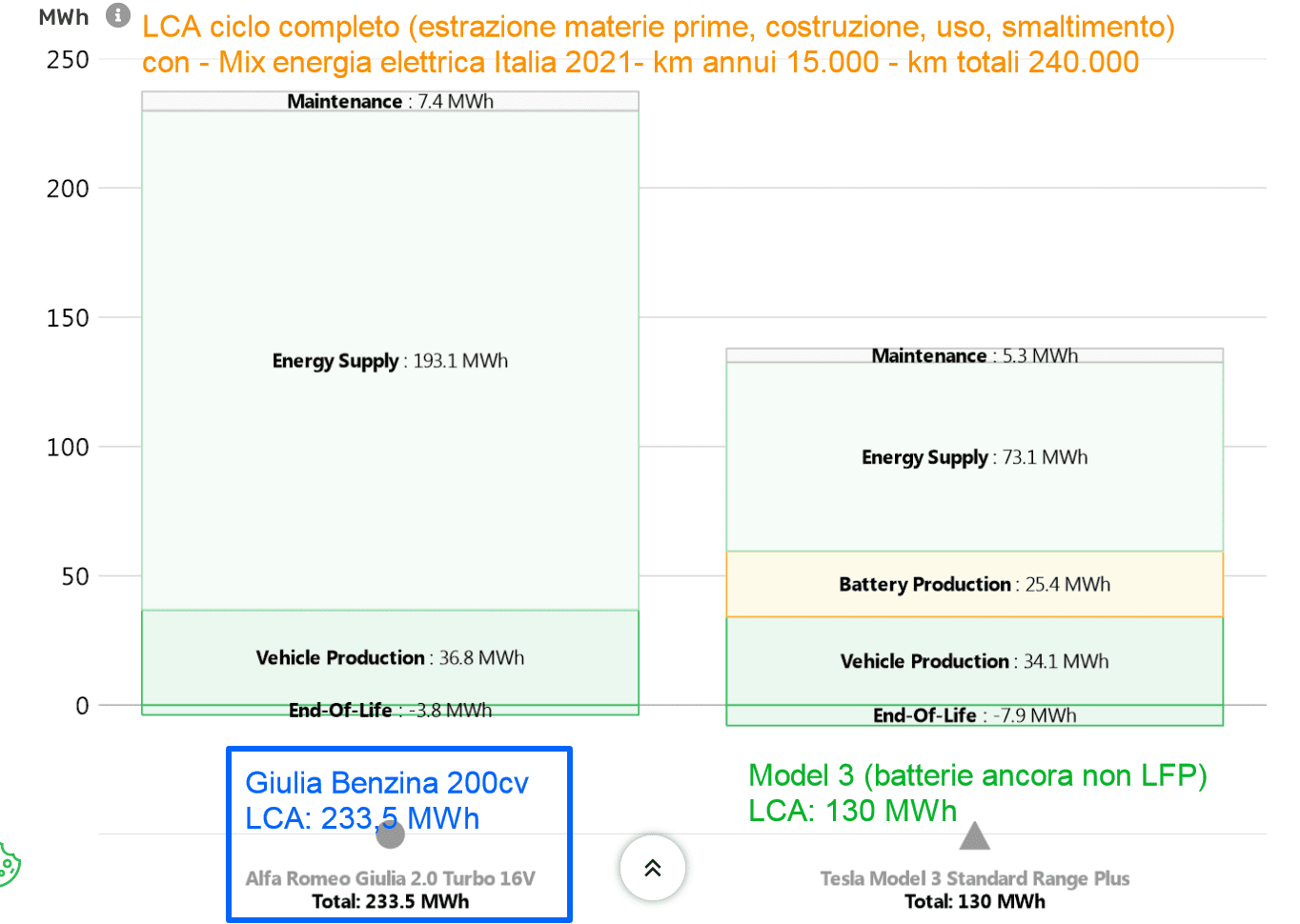
Task: Click Tesla's Energy Supply 73.1 MWh segment
Action: 974,457
